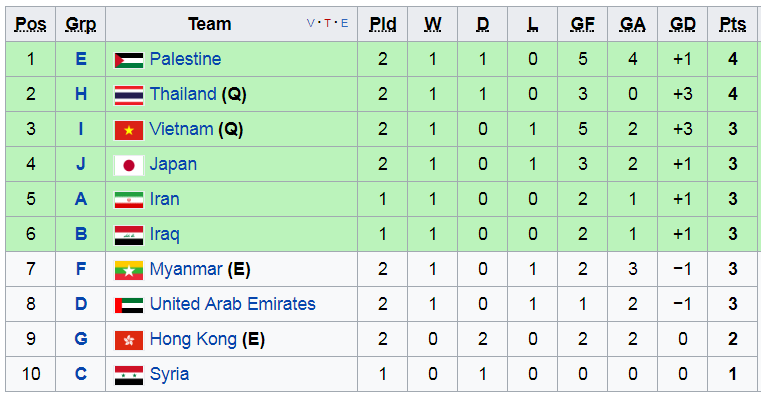Click the Thailand flag icon
This screenshot has height=394, width=761.
tap(129, 95)
